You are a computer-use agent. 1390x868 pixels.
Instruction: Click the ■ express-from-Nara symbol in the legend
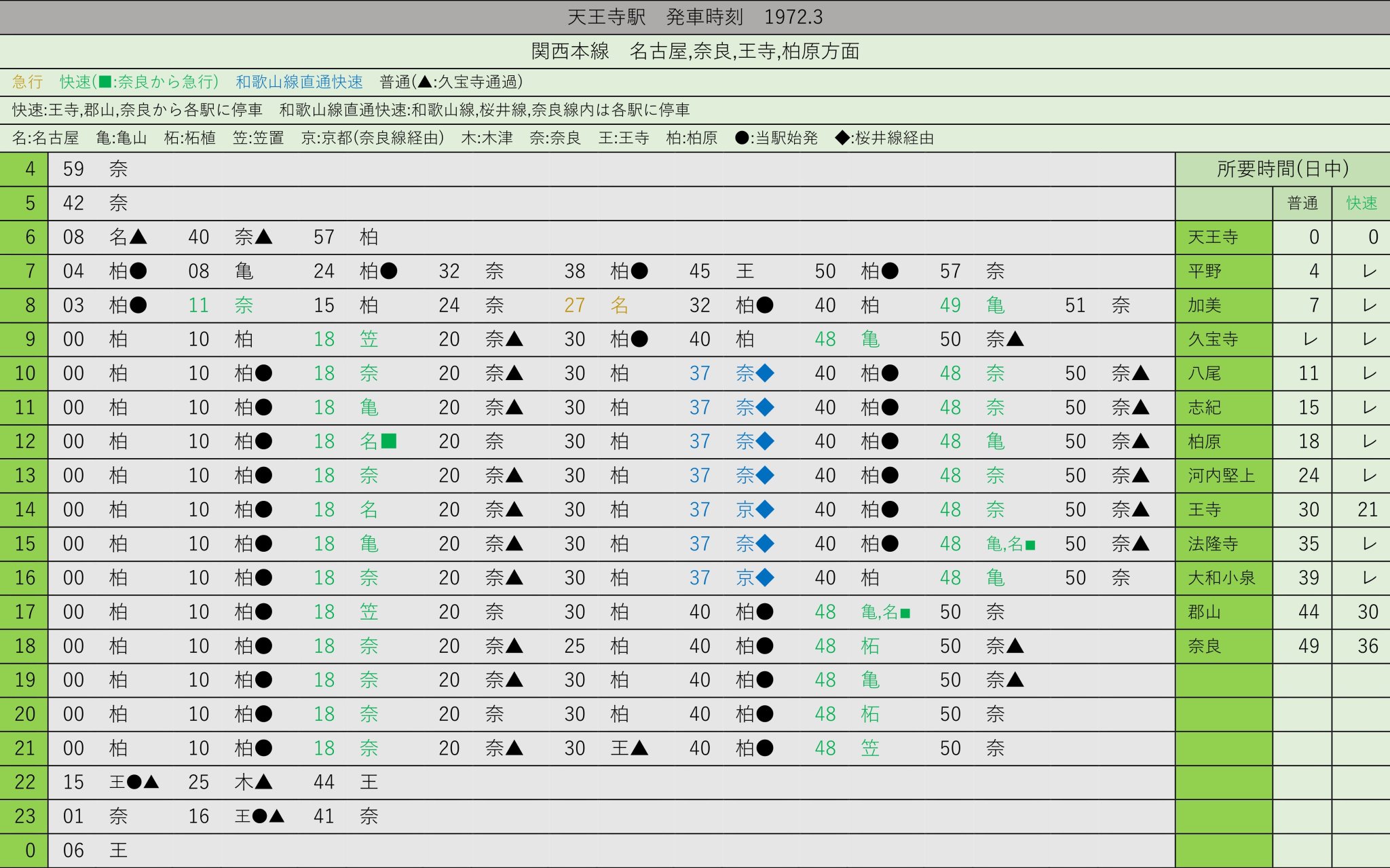(x=105, y=82)
